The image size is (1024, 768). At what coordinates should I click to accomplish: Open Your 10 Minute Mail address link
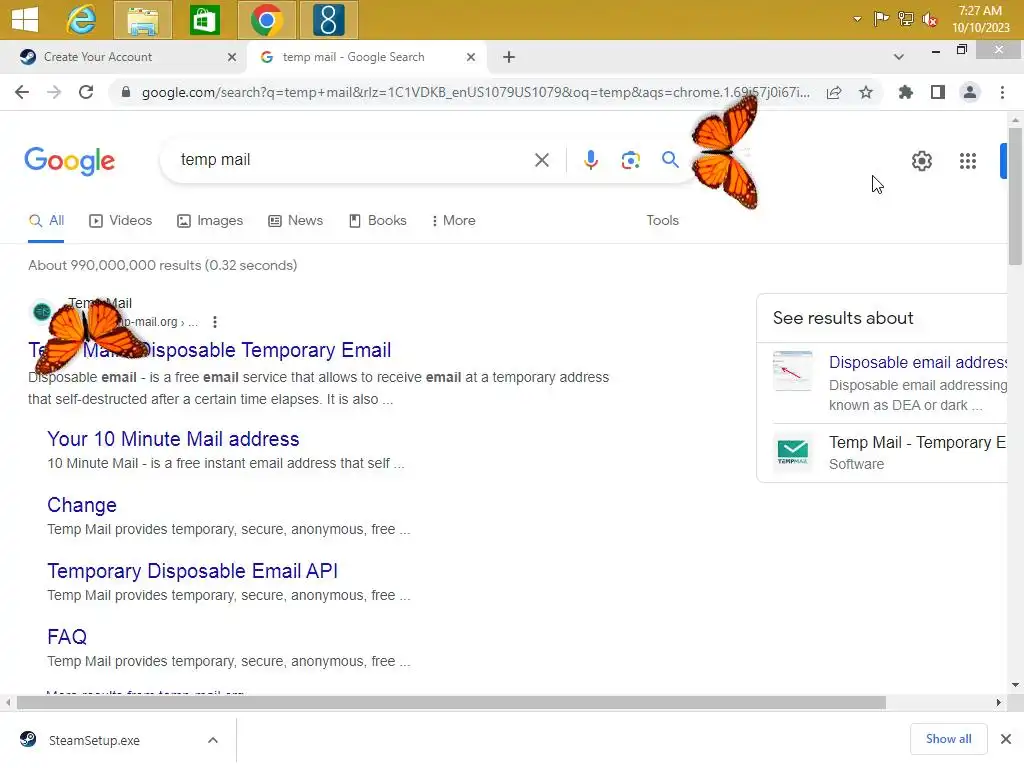point(173,439)
